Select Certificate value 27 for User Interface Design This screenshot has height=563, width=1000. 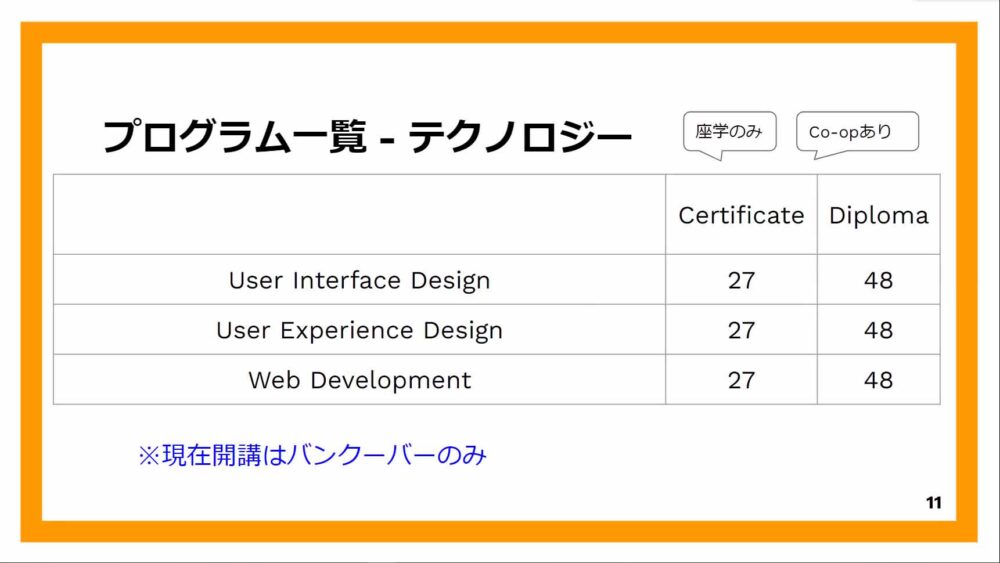coord(741,281)
